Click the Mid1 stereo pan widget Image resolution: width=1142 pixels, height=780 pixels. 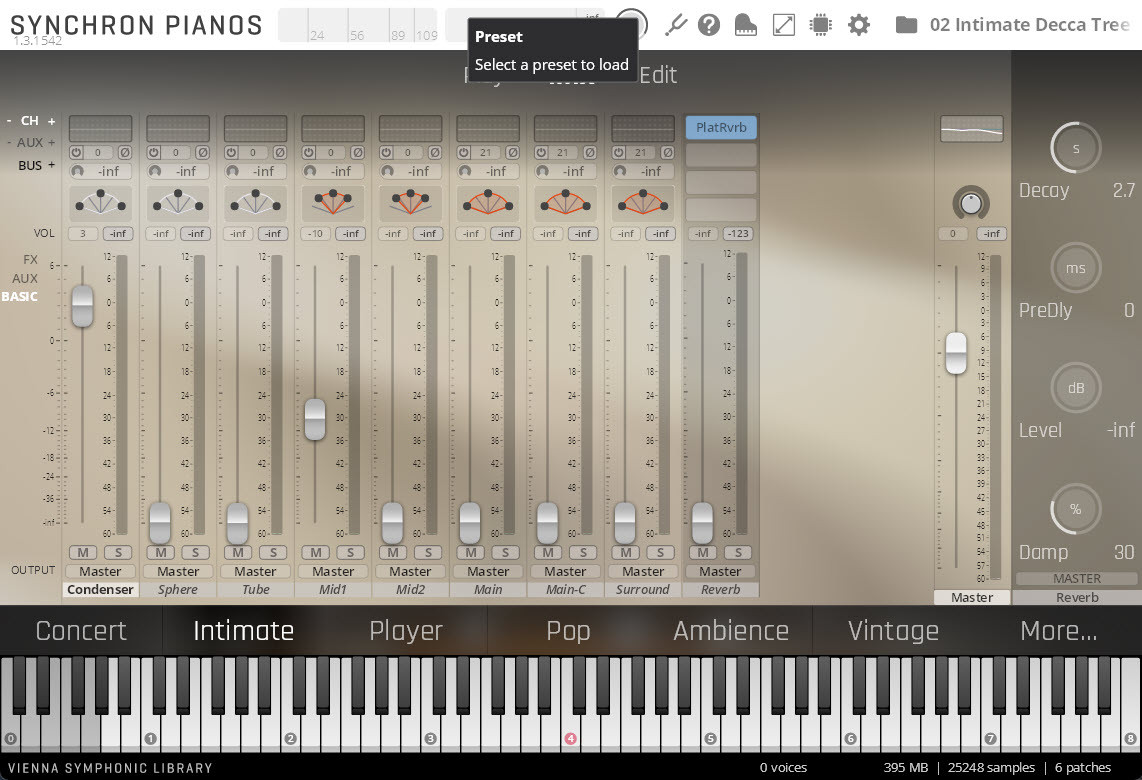333,202
